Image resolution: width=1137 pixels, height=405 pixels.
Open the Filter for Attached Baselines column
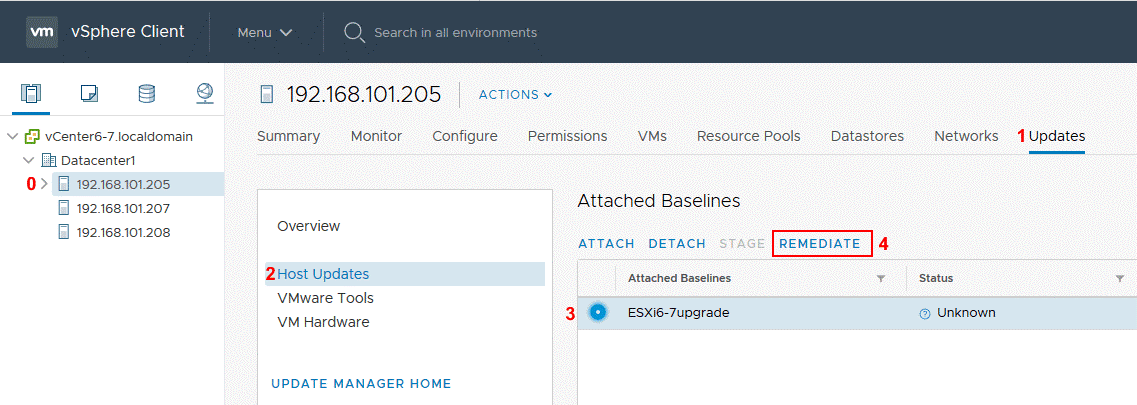click(881, 279)
